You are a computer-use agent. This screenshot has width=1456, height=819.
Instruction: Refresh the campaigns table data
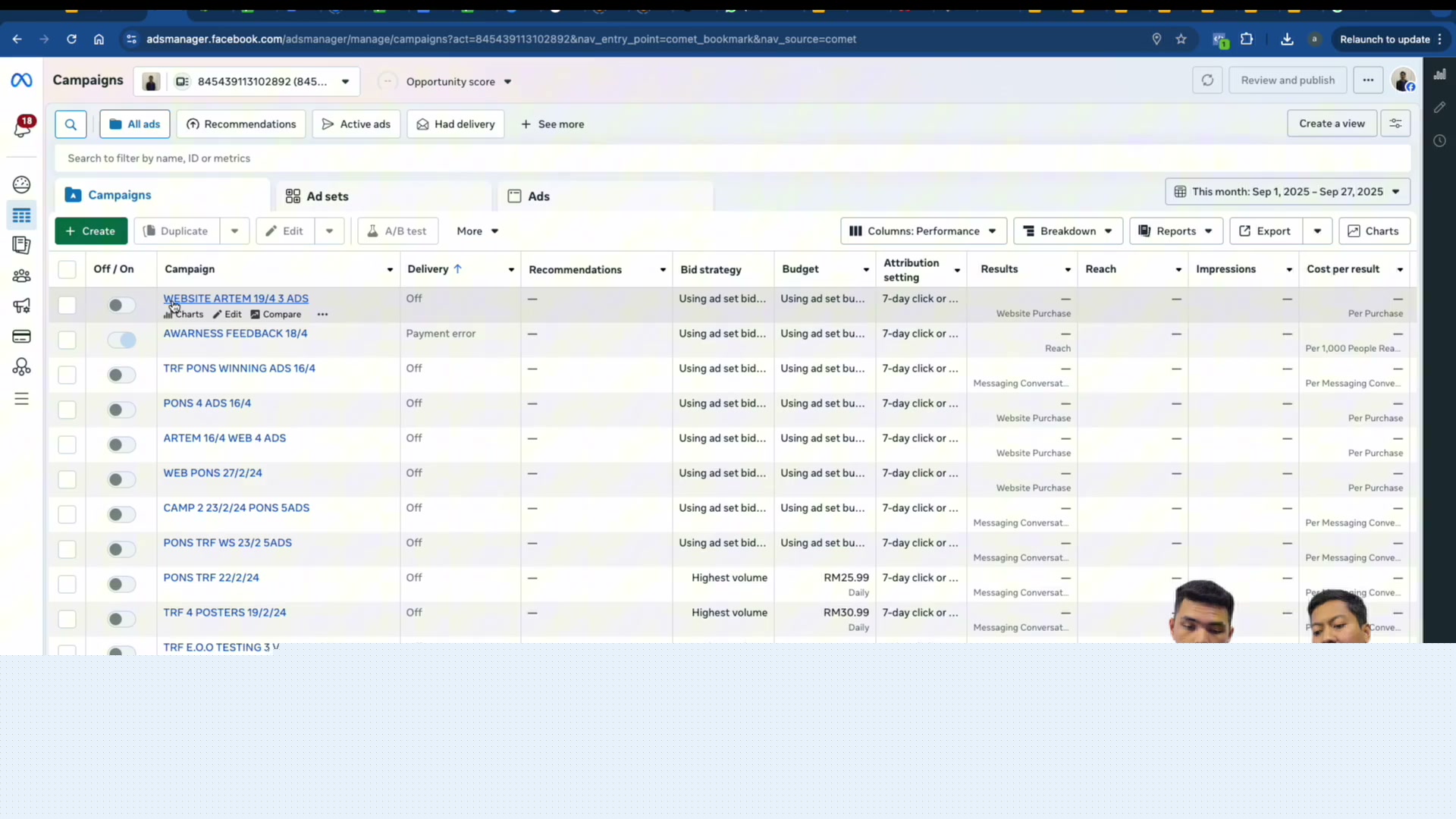click(x=1207, y=80)
